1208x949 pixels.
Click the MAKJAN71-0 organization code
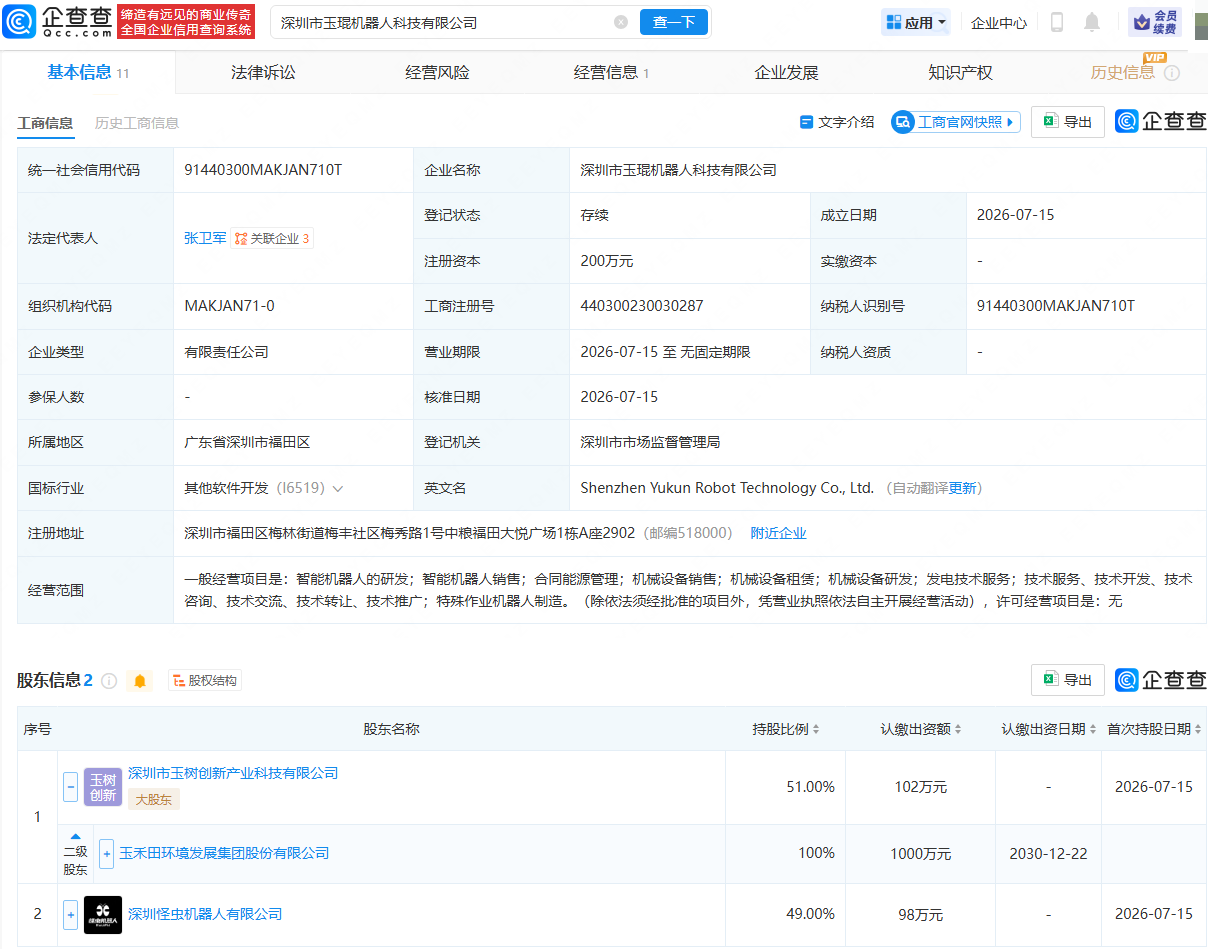click(x=229, y=306)
